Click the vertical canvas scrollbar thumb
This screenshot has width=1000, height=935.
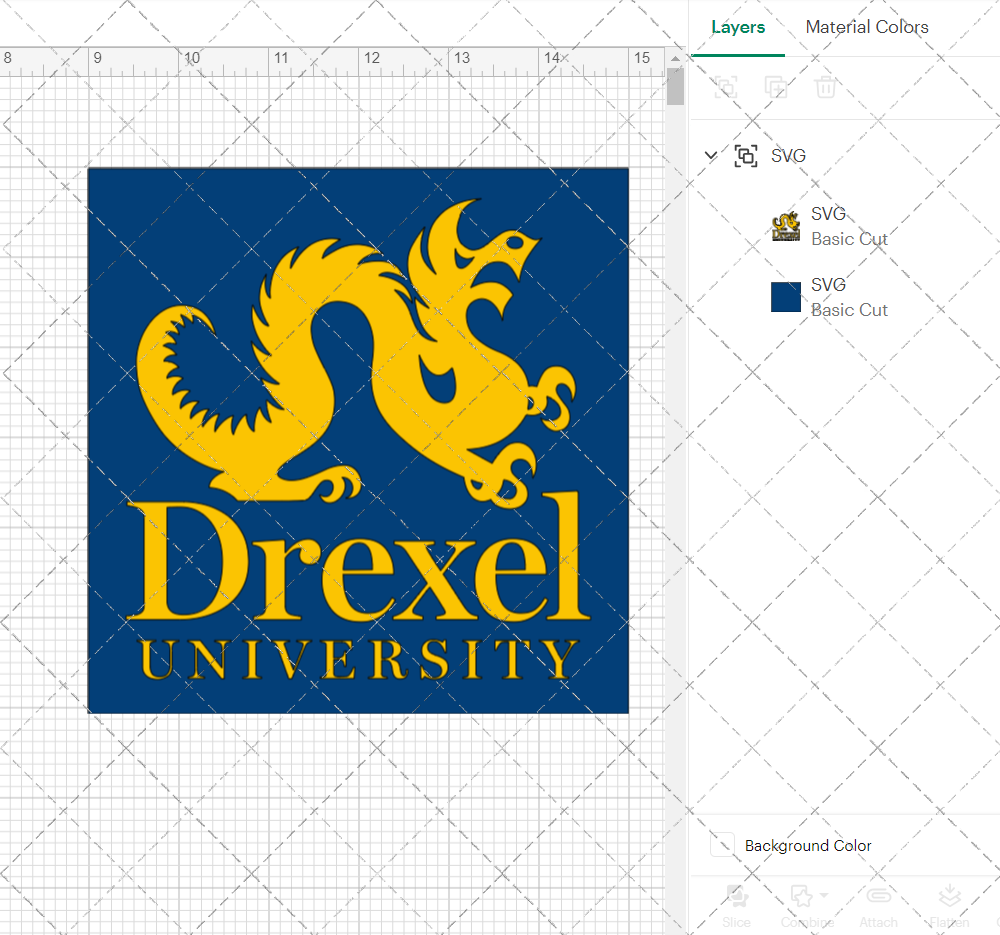pos(675,86)
